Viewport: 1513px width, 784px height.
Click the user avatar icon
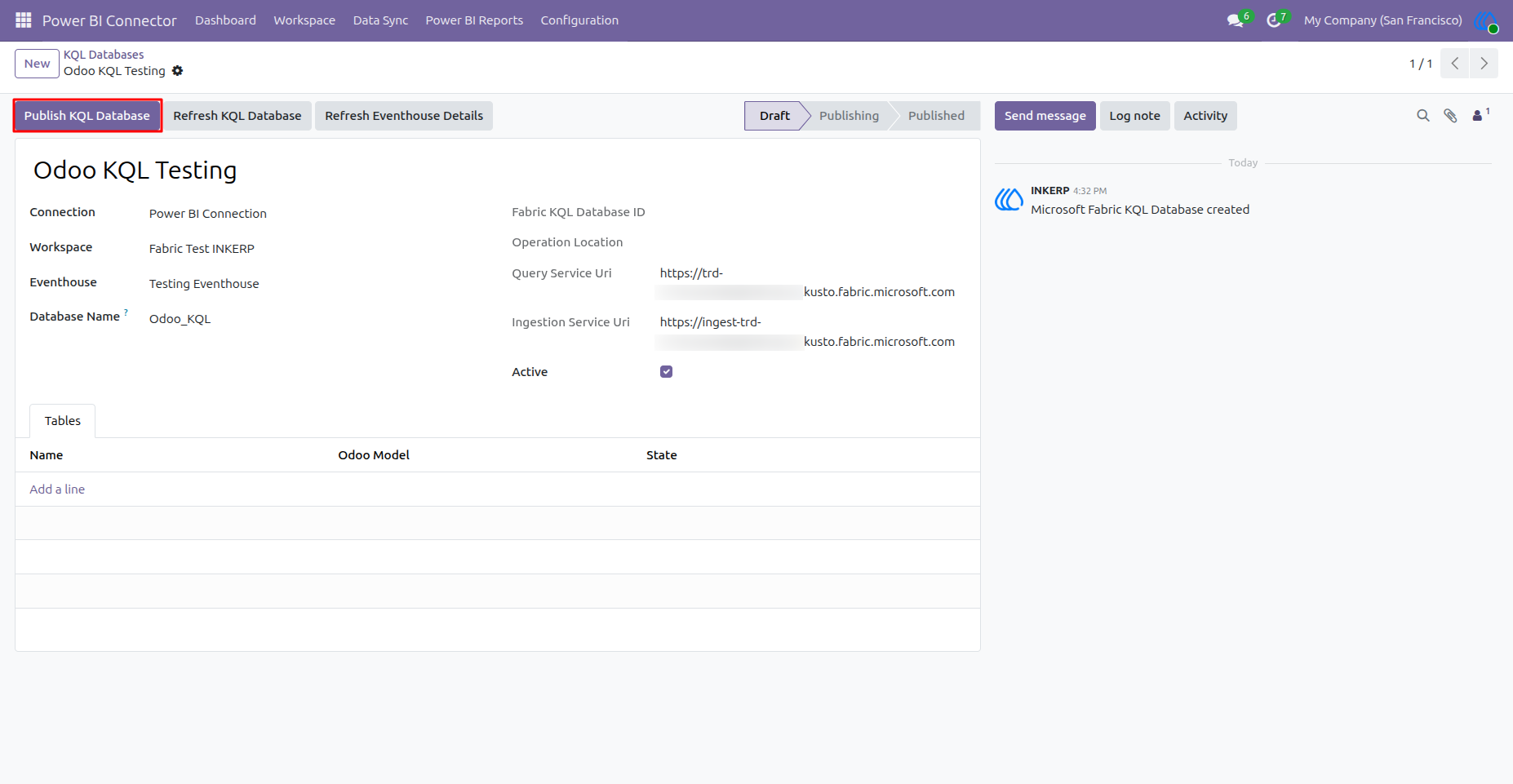click(x=1486, y=20)
